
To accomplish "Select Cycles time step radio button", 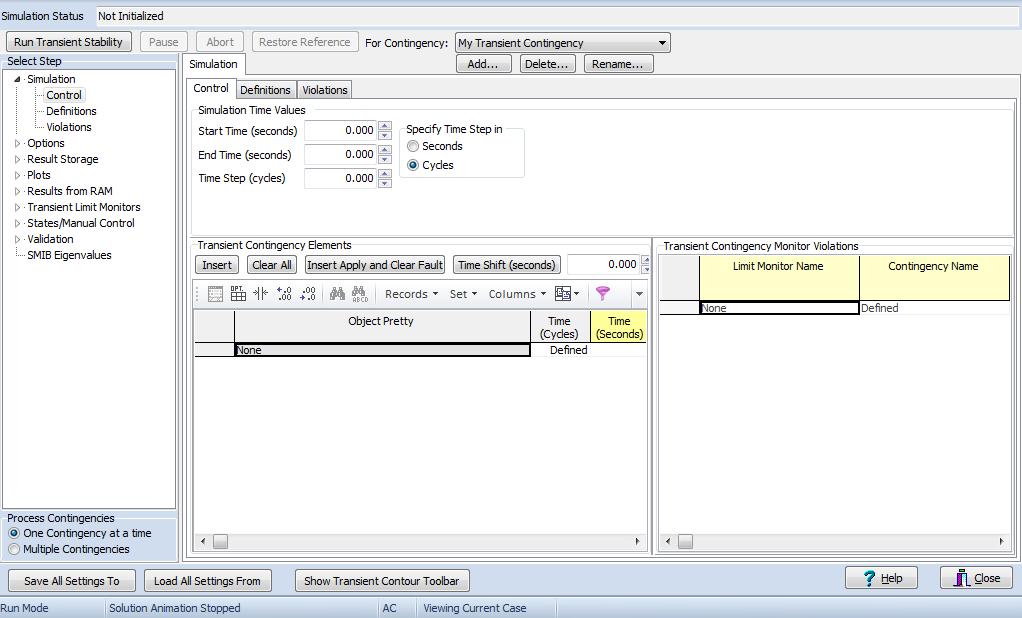I will (x=413, y=166).
